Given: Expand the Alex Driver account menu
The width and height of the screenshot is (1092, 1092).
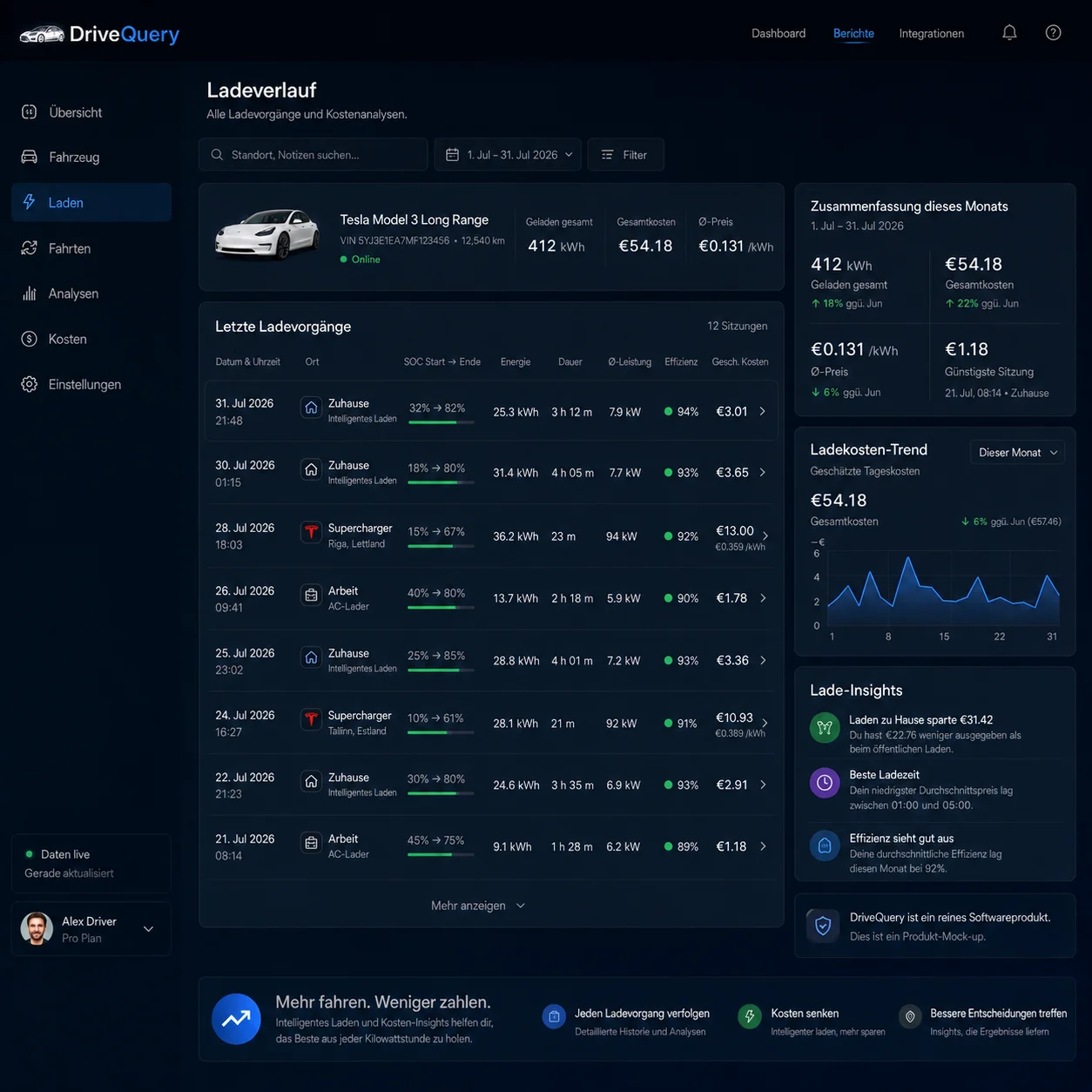Looking at the screenshot, I should pos(148,929).
